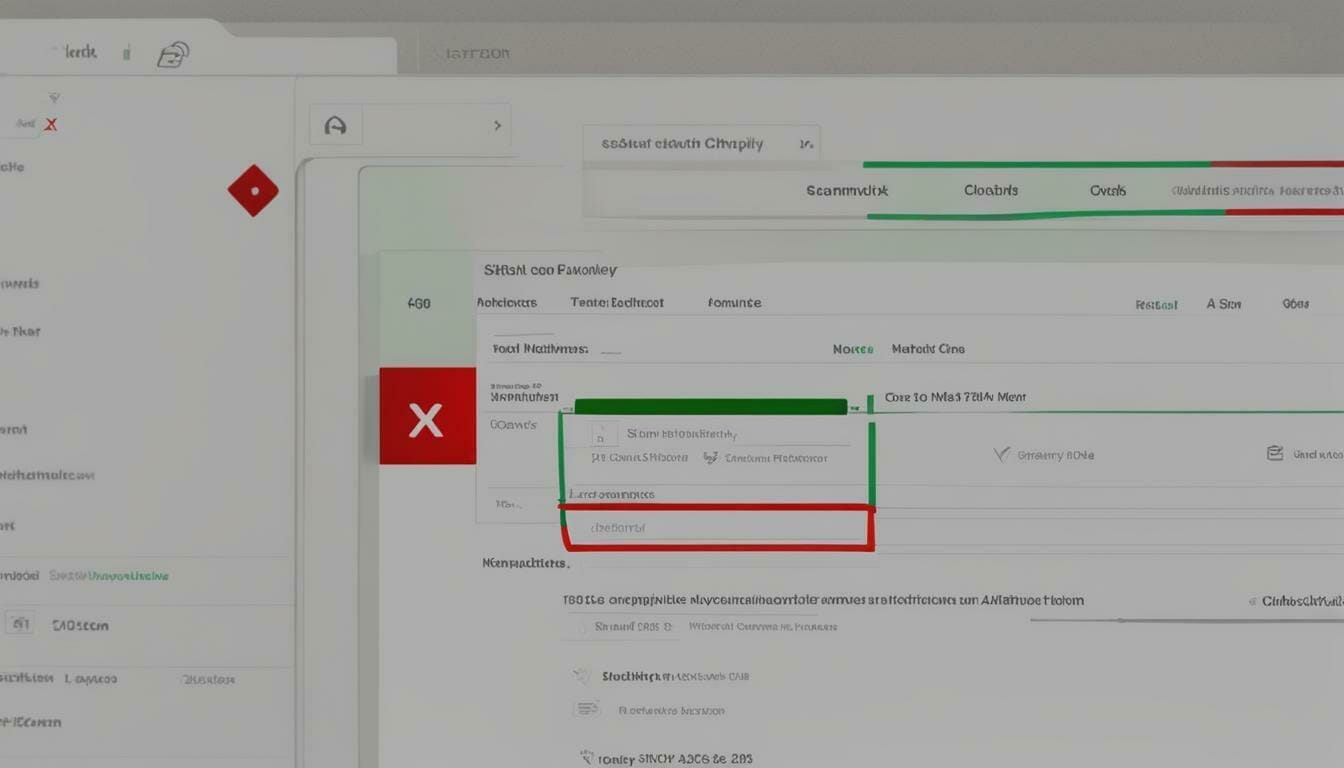Click the small document icon beside the search box

(x=336, y=124)
